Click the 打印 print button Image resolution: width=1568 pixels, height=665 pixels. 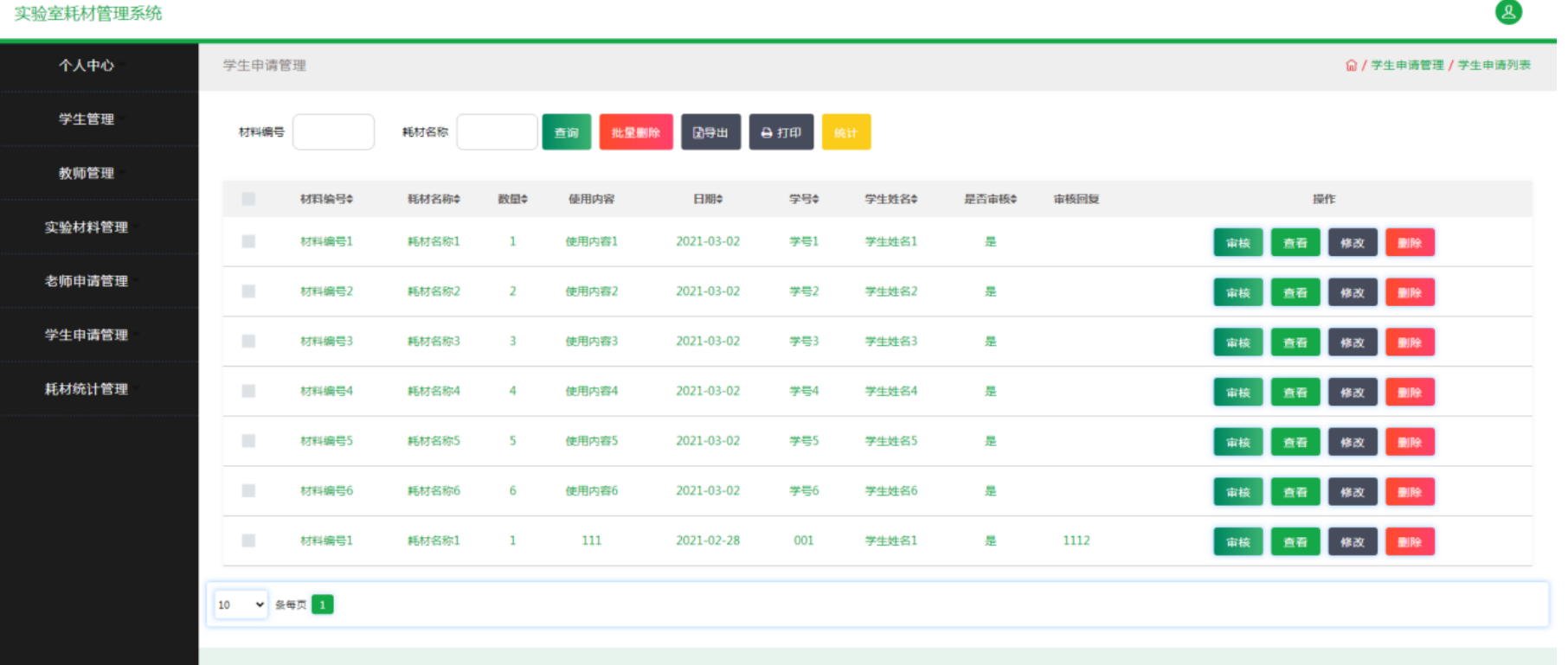point(781,132)
